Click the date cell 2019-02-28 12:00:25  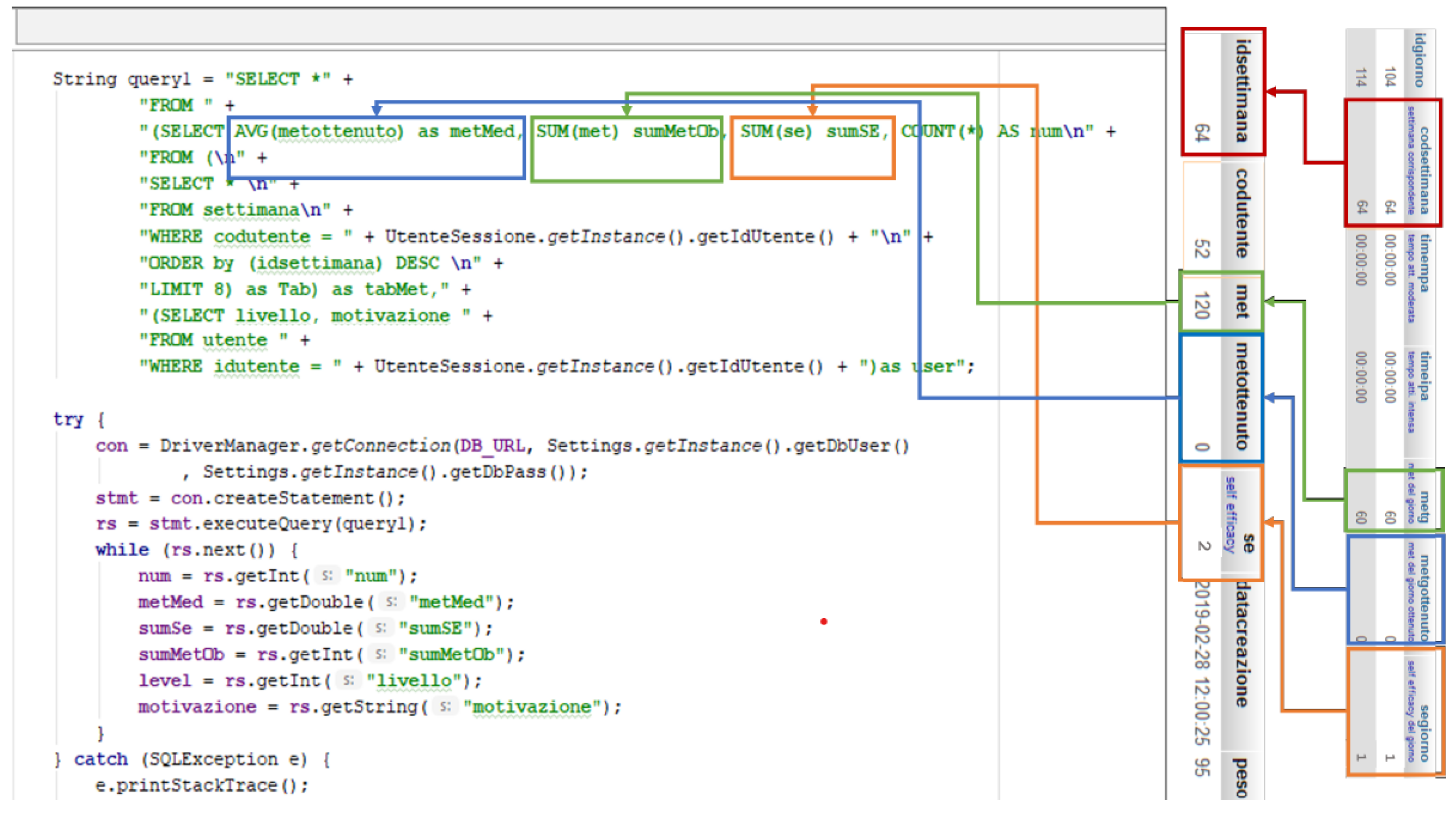[x=1202, y=664]
